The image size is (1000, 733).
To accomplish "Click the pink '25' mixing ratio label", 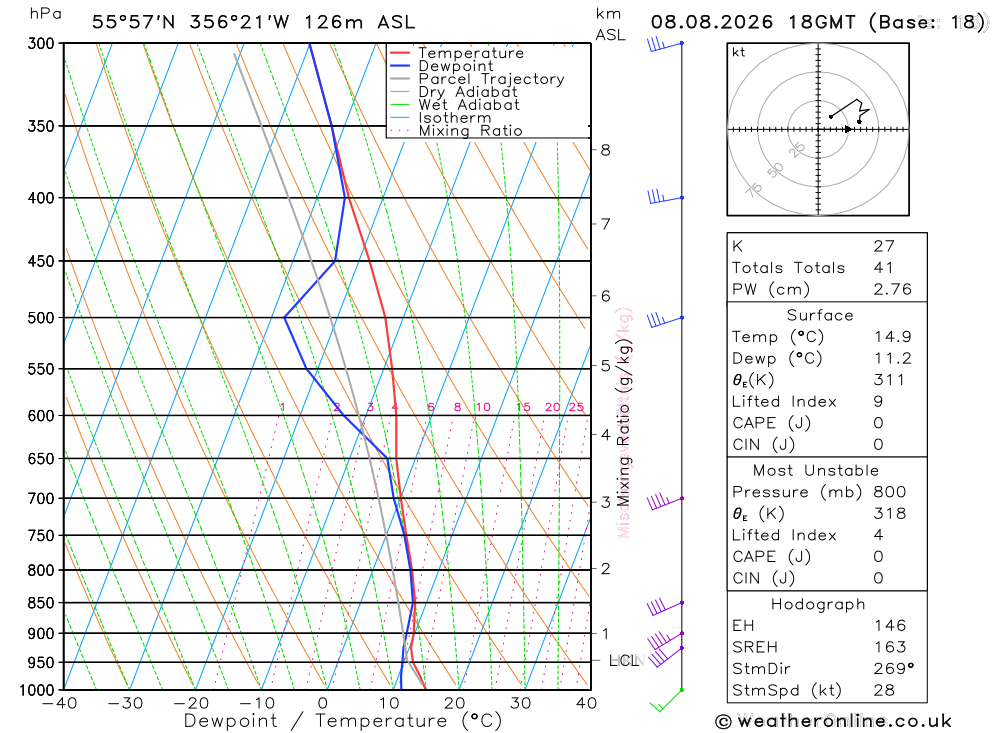I will (576, 407).
